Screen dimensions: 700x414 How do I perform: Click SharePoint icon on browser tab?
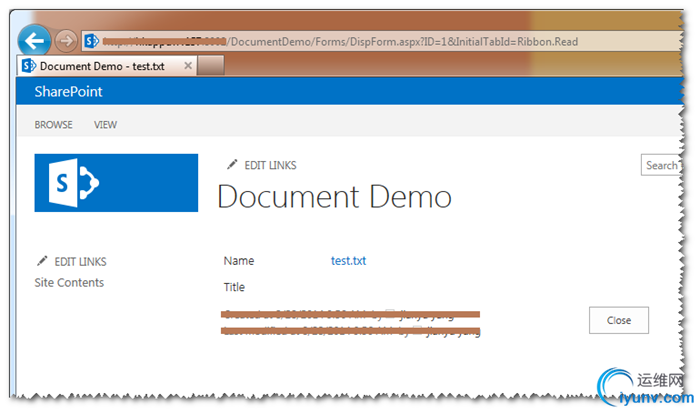point(29,66)
